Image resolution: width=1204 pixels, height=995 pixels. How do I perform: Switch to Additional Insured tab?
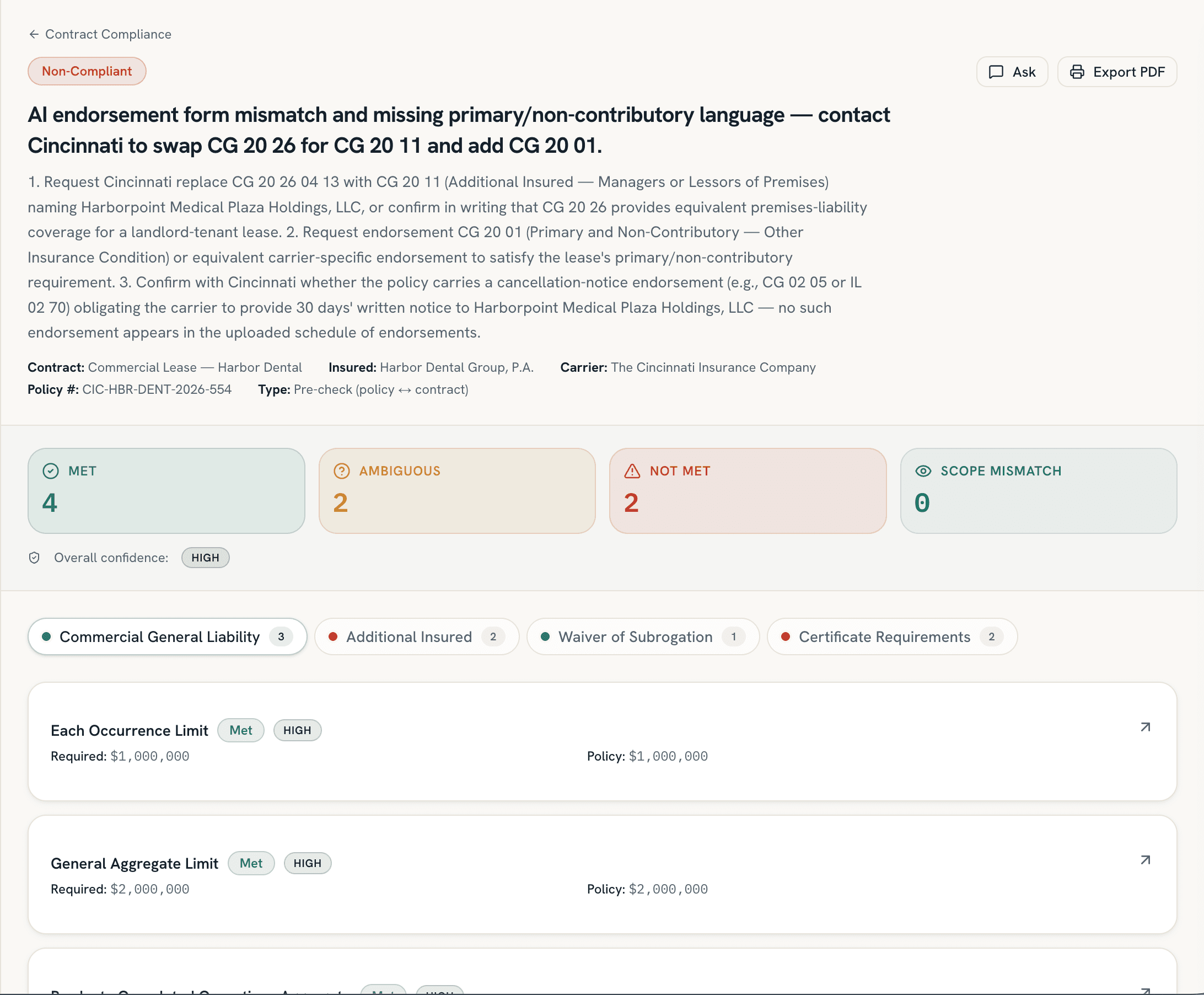click(416, 636)
